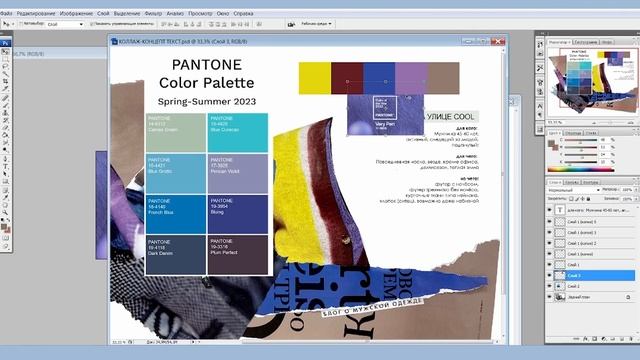This screenshot has height=360, width=640.
Task: Select the Move tool in toolbox
Action: click(5, 51)
